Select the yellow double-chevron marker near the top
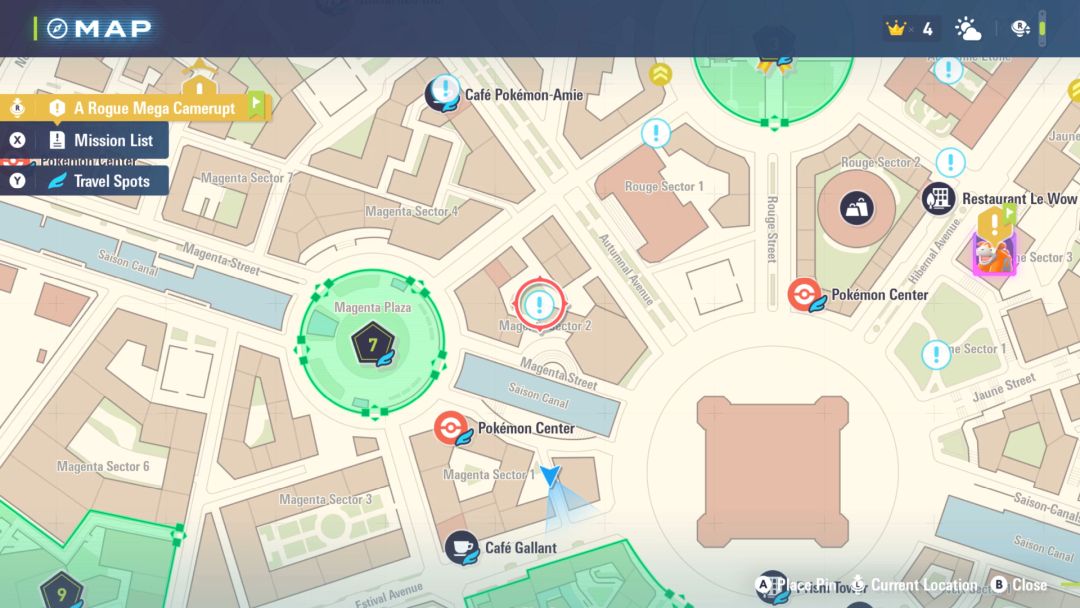The width and height of the screenshot is (1080, 608). (x=659, y=73)
